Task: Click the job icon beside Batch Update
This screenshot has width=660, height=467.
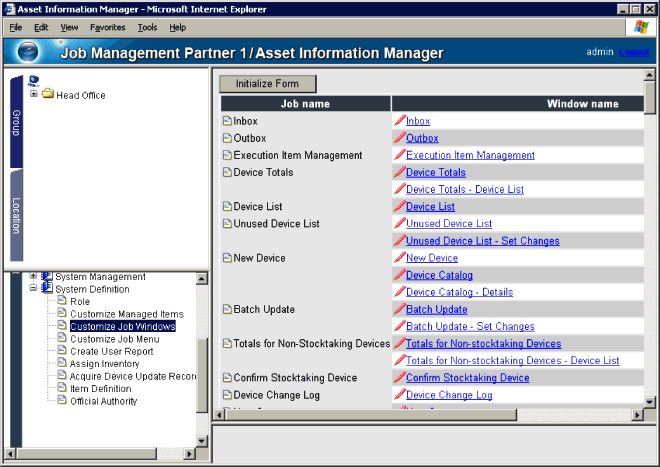Action: (227, 310)
